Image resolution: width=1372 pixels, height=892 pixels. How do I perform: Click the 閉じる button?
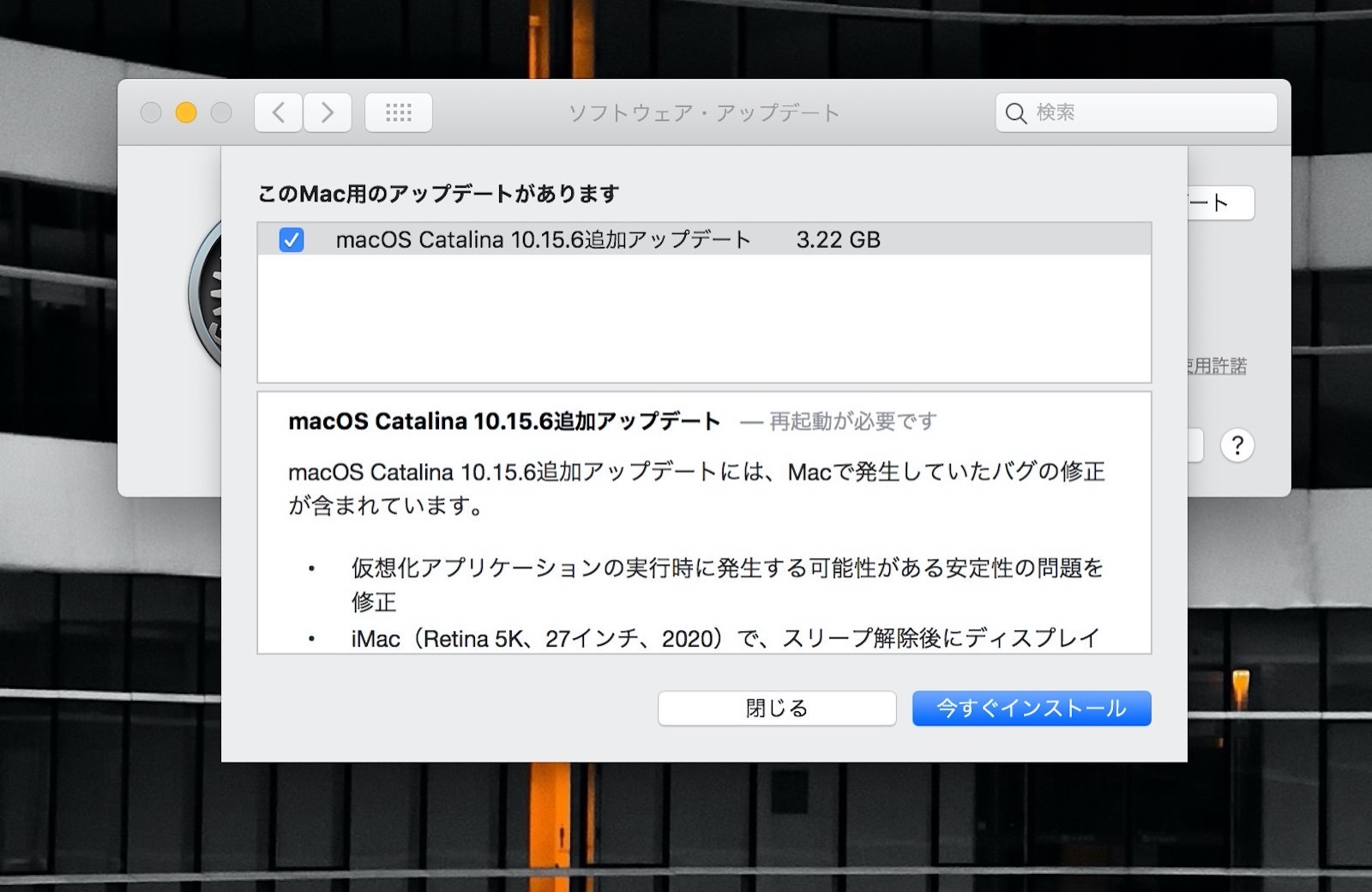pos(777,708)
